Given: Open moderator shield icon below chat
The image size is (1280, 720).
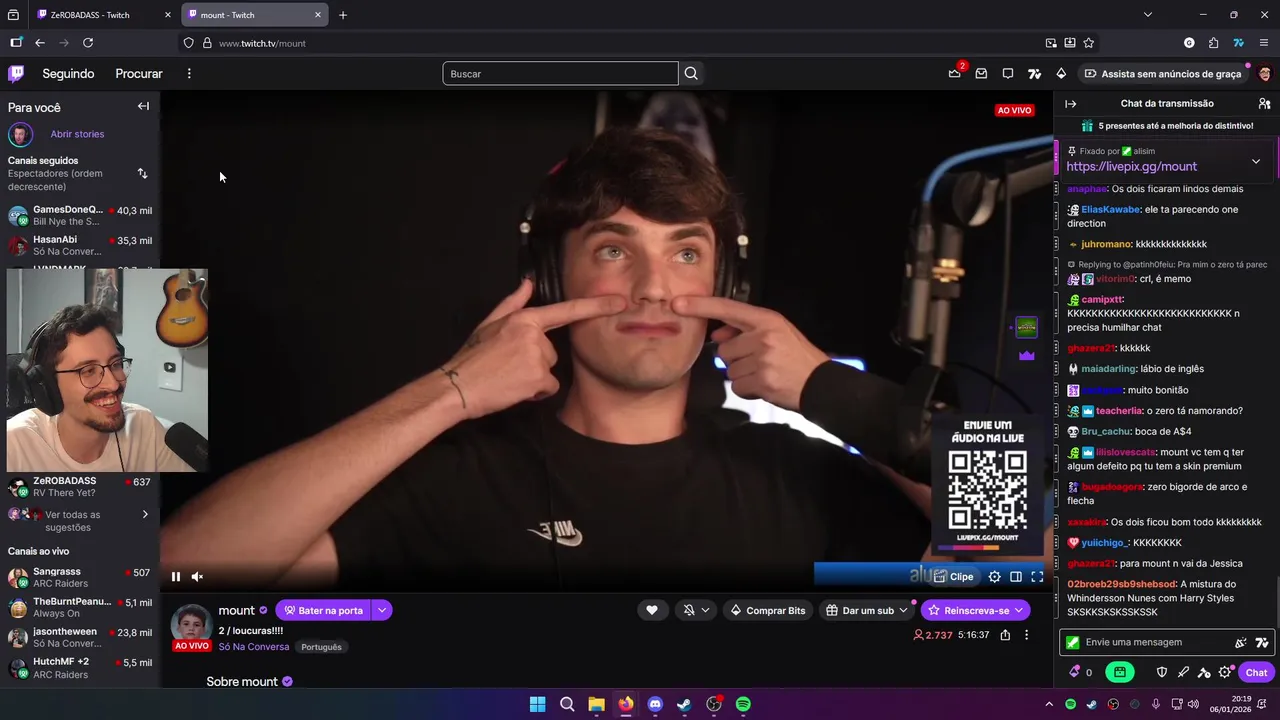Looking at the screenshot, I should click(1162, 672).
